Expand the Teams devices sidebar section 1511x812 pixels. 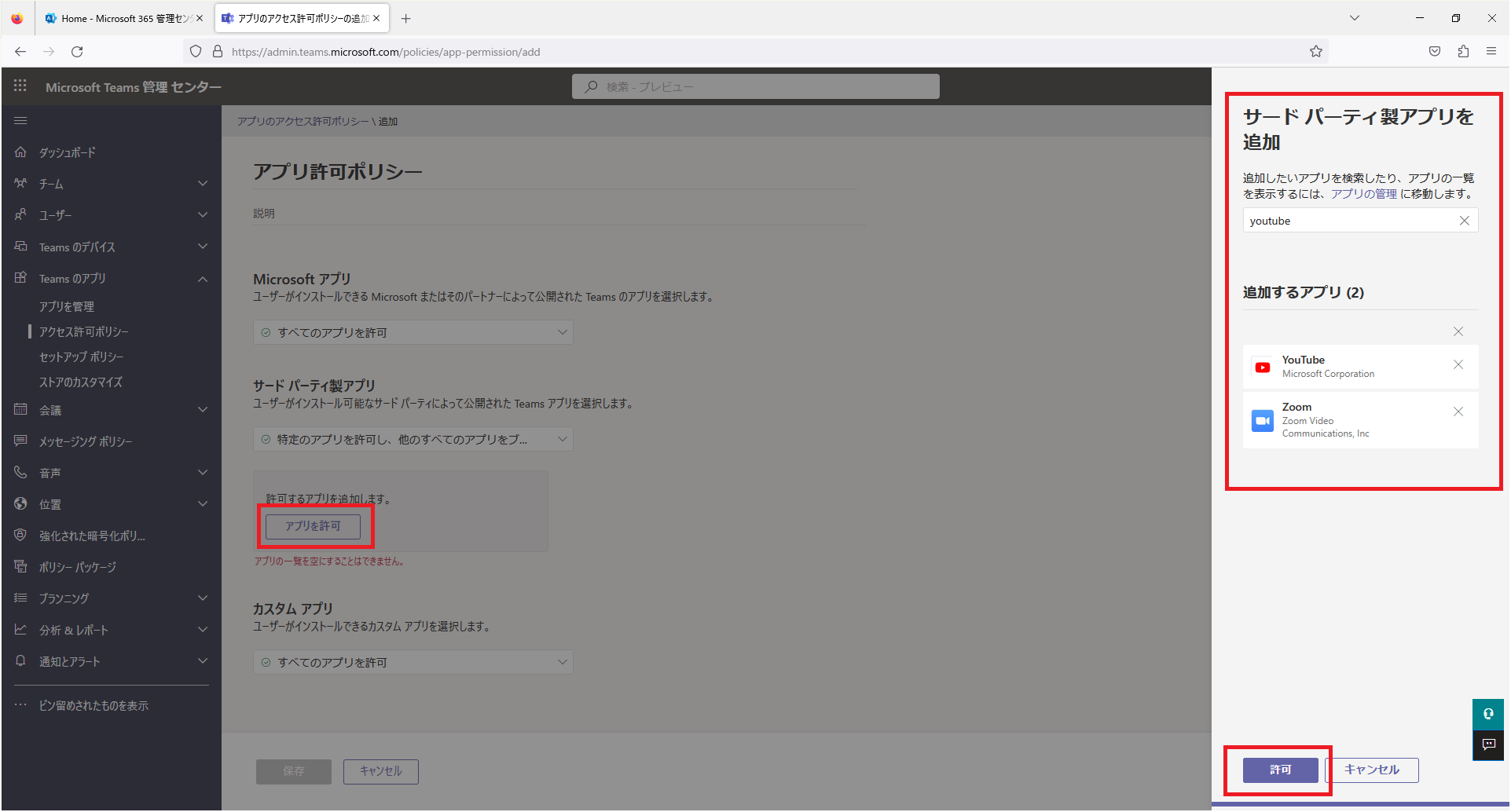pyautogui.click(x=203, y=247)
